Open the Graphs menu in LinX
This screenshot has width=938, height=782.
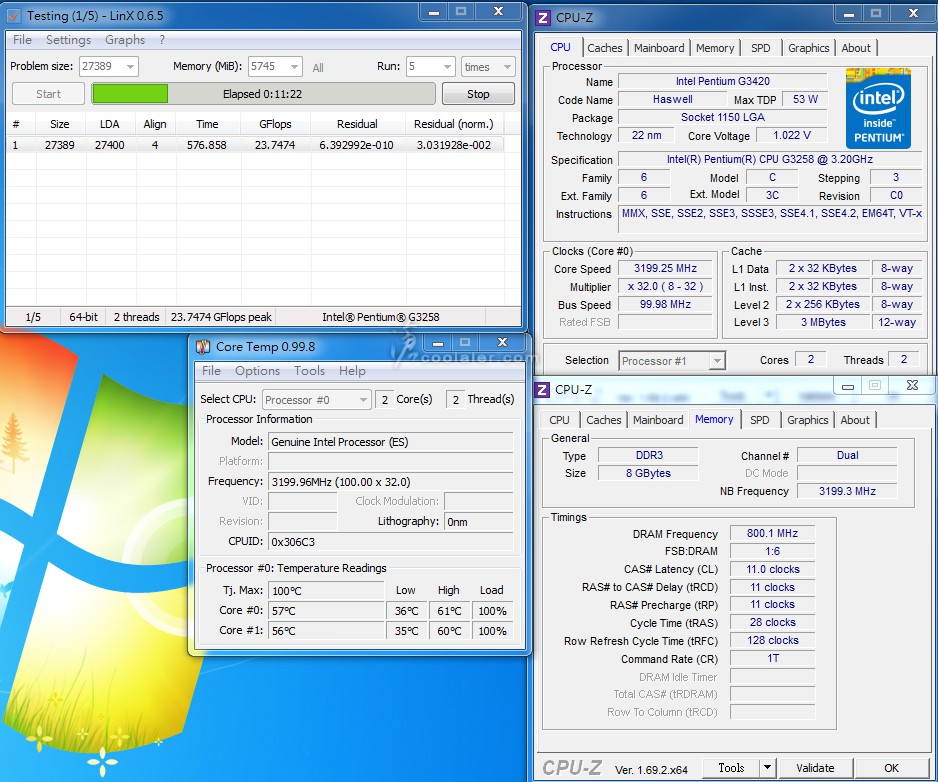[x=125, y=40]
